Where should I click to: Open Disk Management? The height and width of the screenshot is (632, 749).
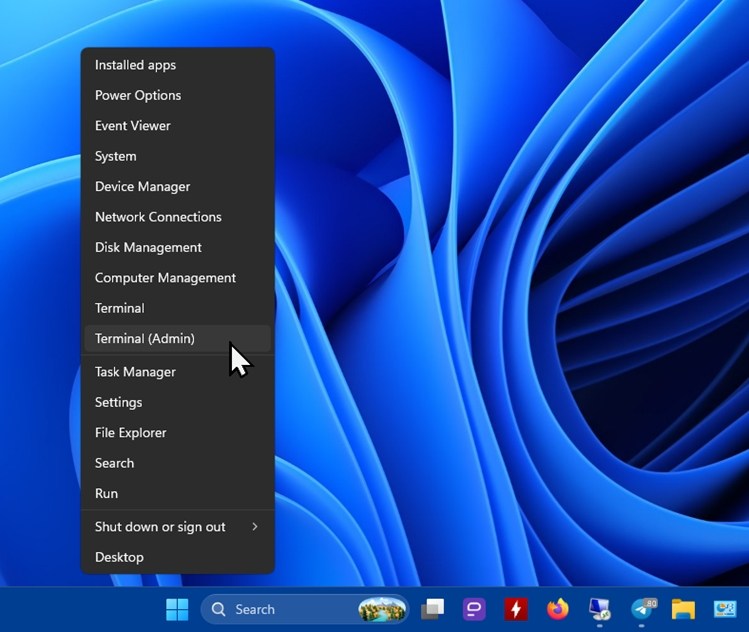(x=178, y=247)
